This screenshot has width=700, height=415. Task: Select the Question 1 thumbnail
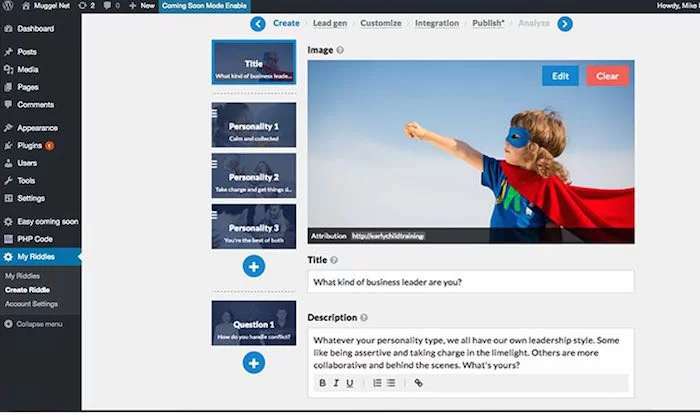coord(254,323)
